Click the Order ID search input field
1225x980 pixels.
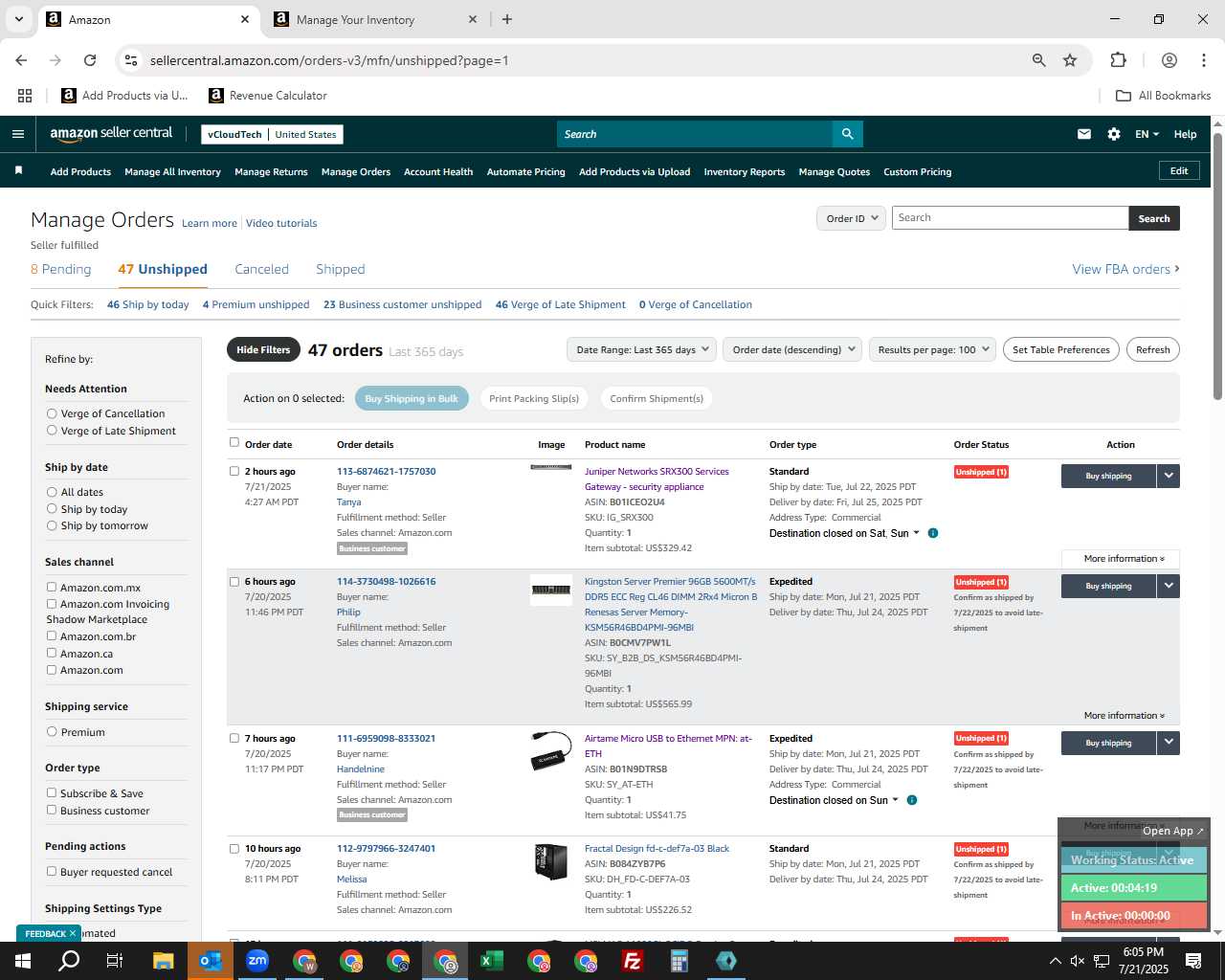click(1010, 218)
